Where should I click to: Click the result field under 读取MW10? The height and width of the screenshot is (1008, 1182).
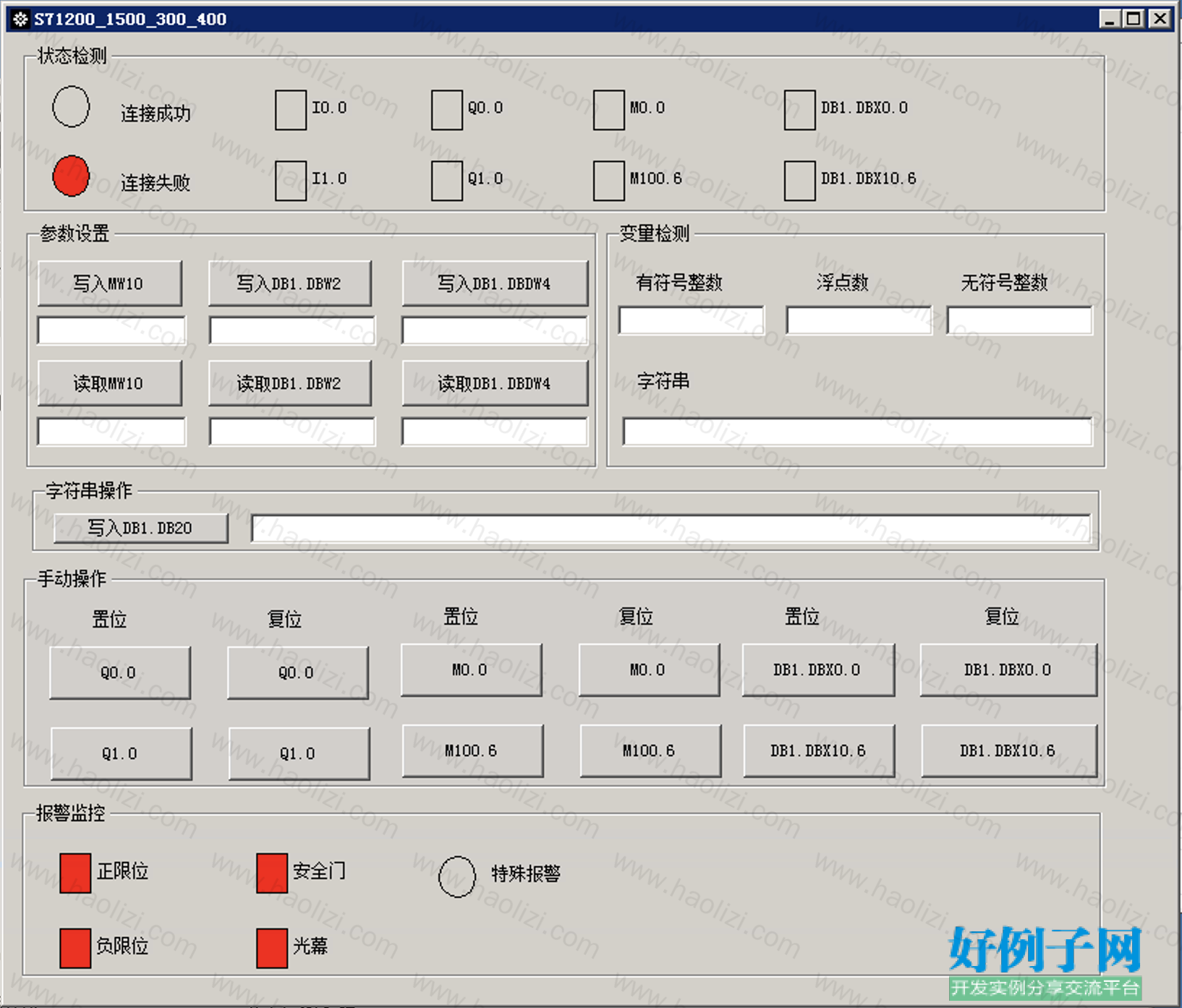click(x=111, y=432)
